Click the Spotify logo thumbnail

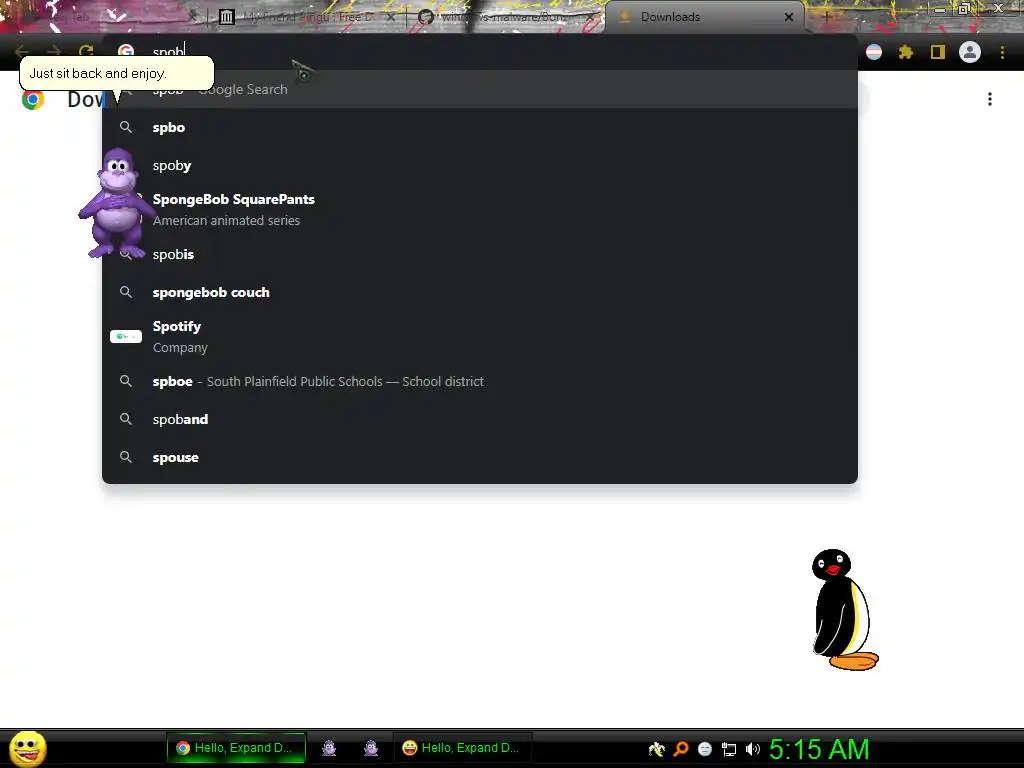126,336
